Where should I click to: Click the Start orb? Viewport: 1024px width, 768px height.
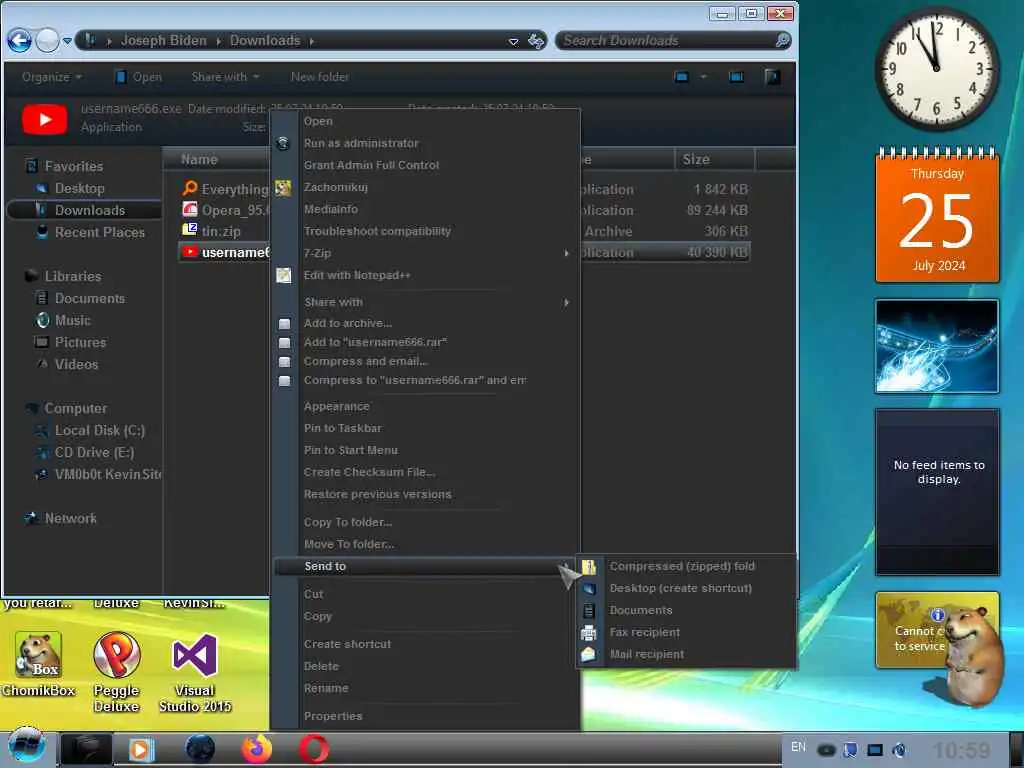tap(26, 747)
